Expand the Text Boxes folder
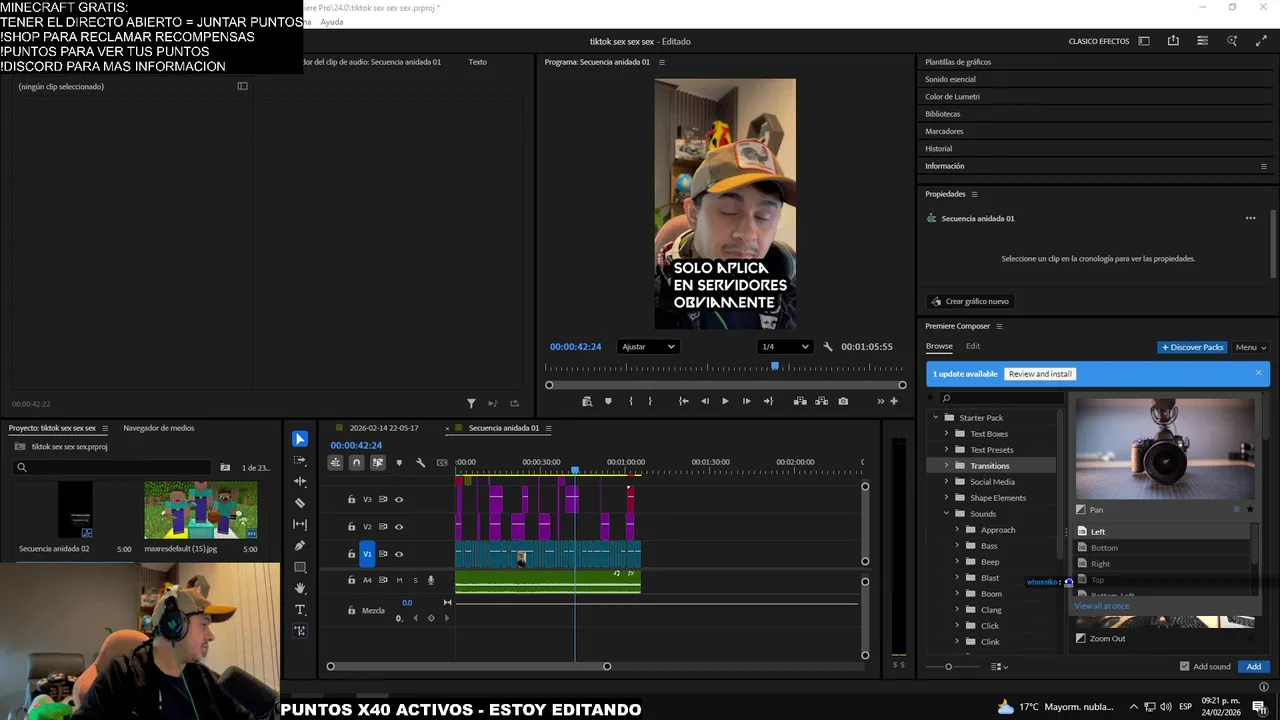 [946, 434]
